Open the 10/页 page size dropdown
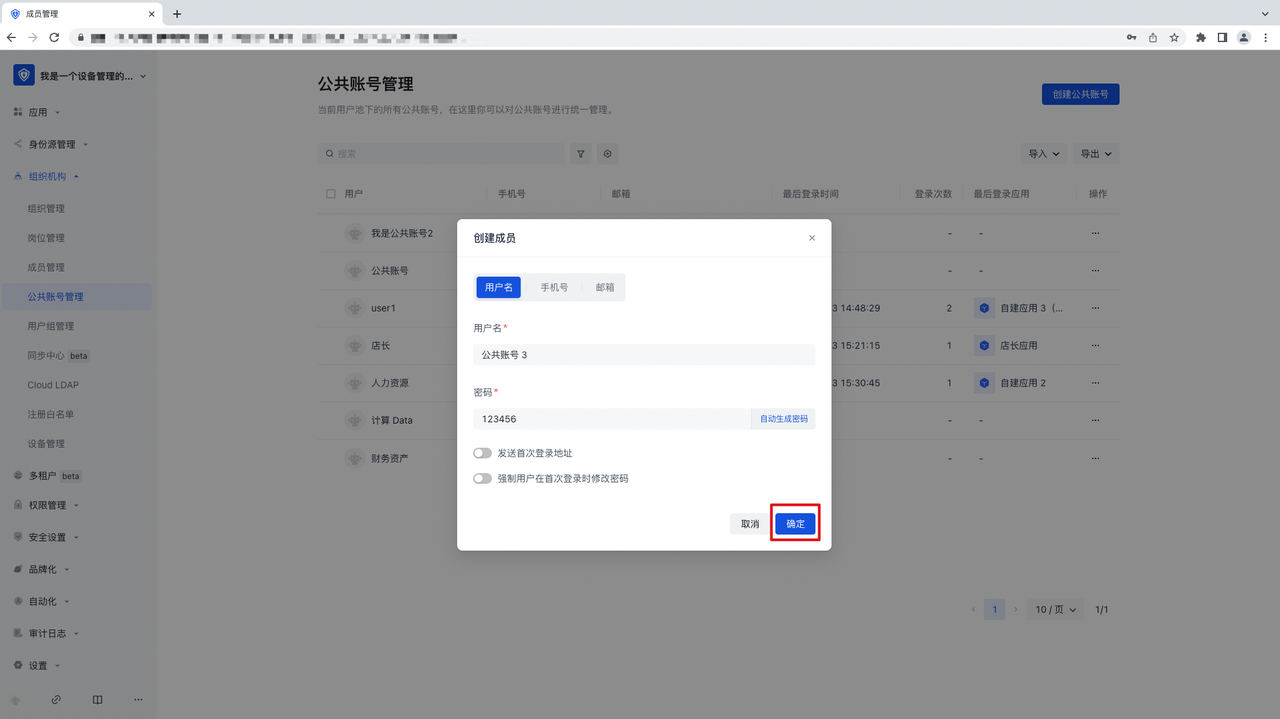 [1056, 609]
